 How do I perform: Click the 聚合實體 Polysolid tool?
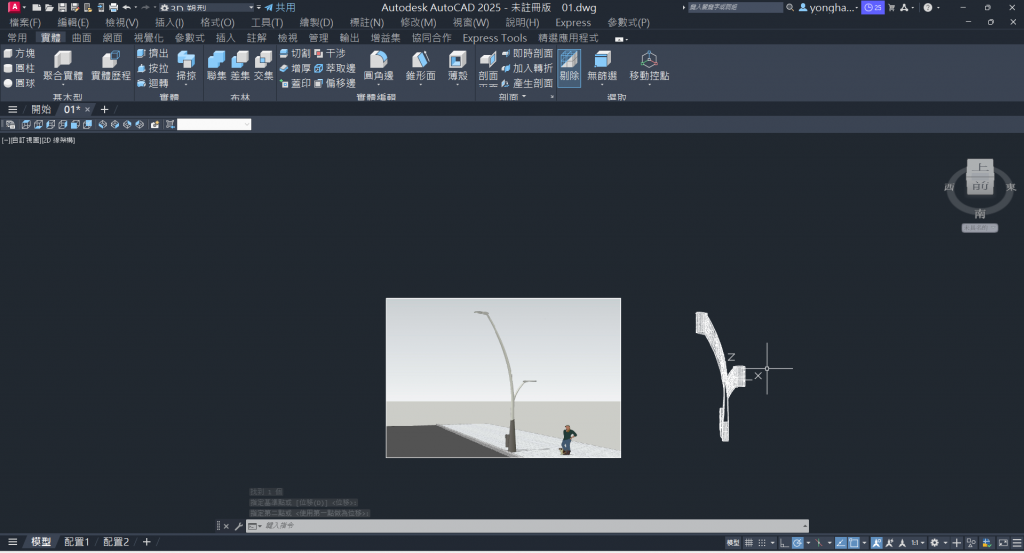pos(63,67)
